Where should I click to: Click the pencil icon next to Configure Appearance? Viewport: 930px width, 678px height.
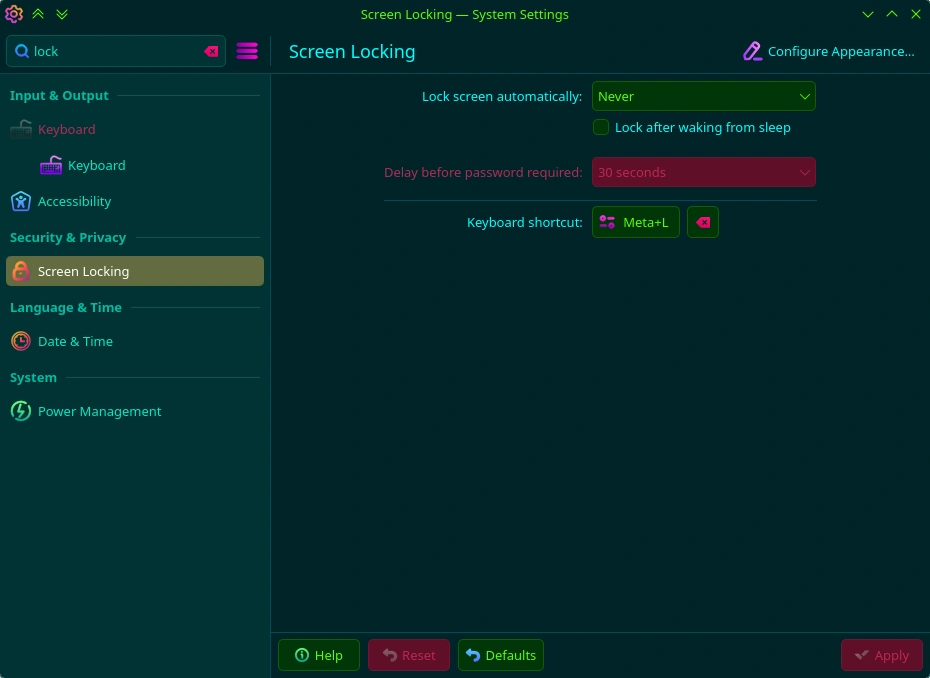coord(752,51)
